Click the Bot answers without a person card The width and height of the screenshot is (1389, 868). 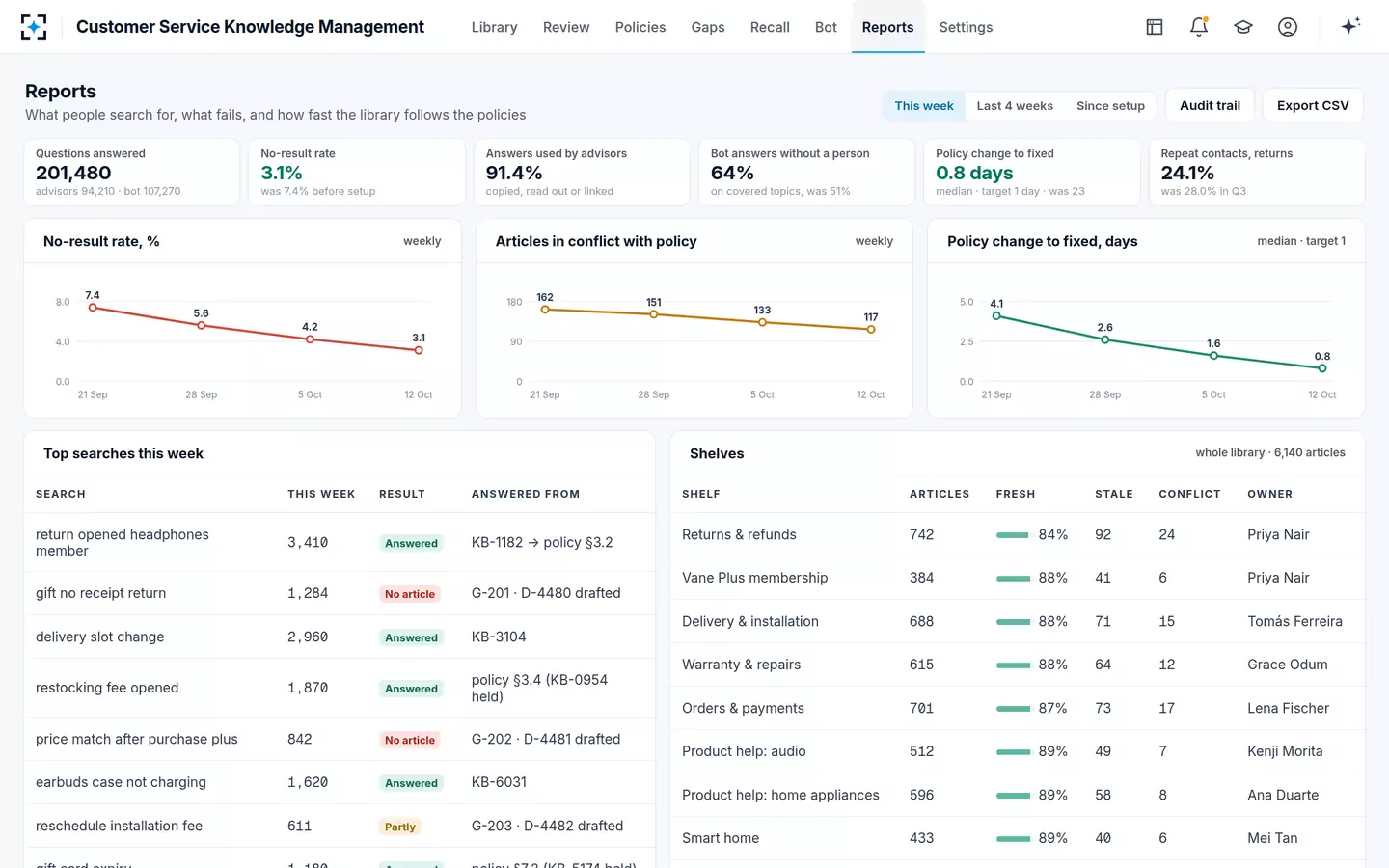[806, 173]
